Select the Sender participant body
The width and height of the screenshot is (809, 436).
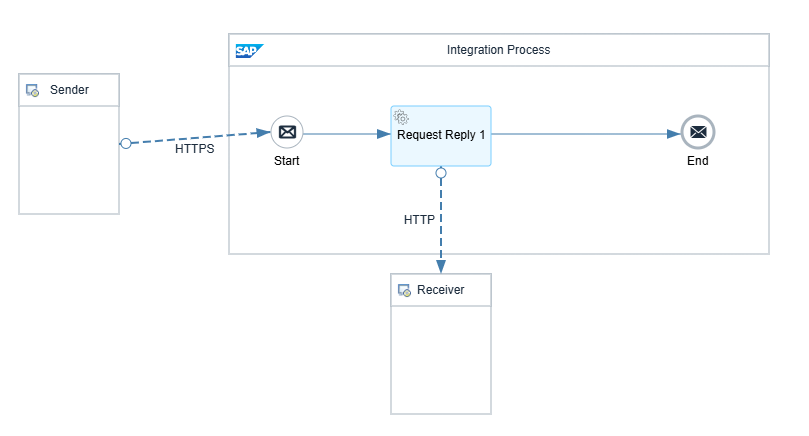pyautogui.click(x=69, y=160)
